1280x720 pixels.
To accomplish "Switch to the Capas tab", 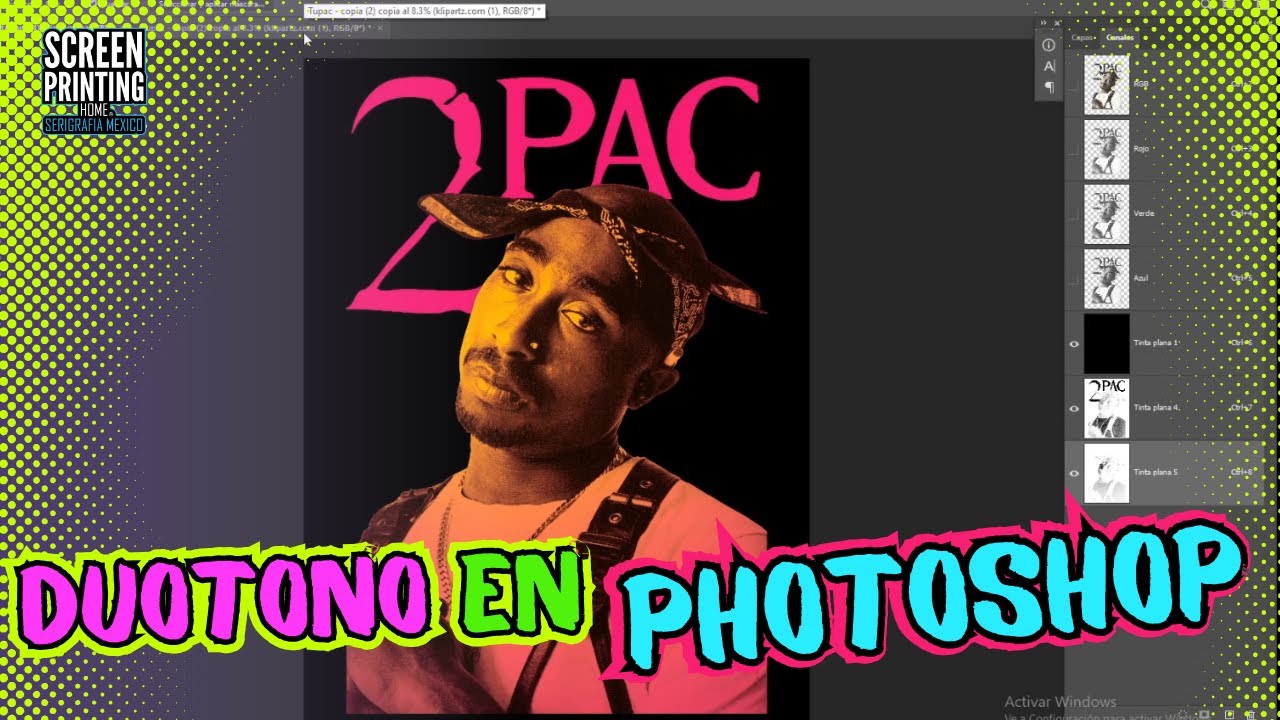I will (1083, 37).
